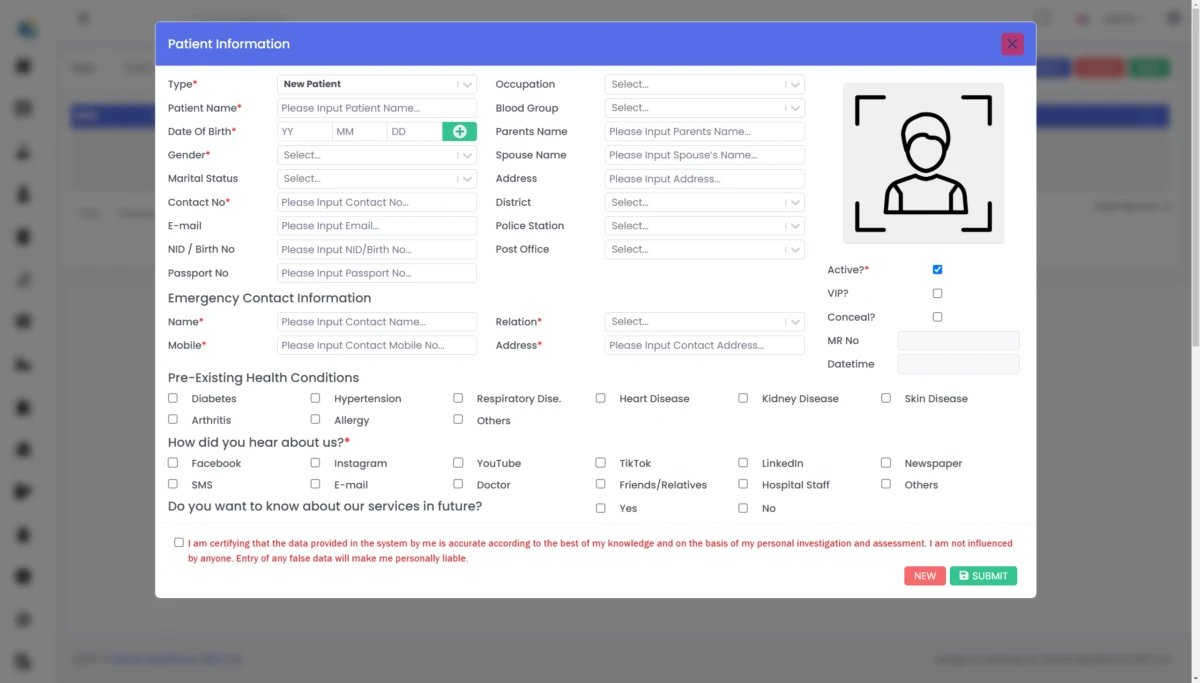This screenshot has height=683, width=1200.
Task: Check the data accuracy certification checkbox
Action: (179, 543)
